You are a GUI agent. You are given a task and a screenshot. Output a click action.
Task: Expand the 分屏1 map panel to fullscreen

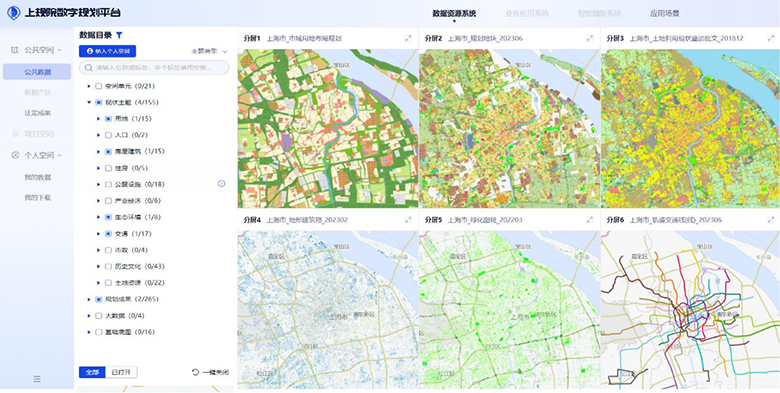[x=408, y=38]
